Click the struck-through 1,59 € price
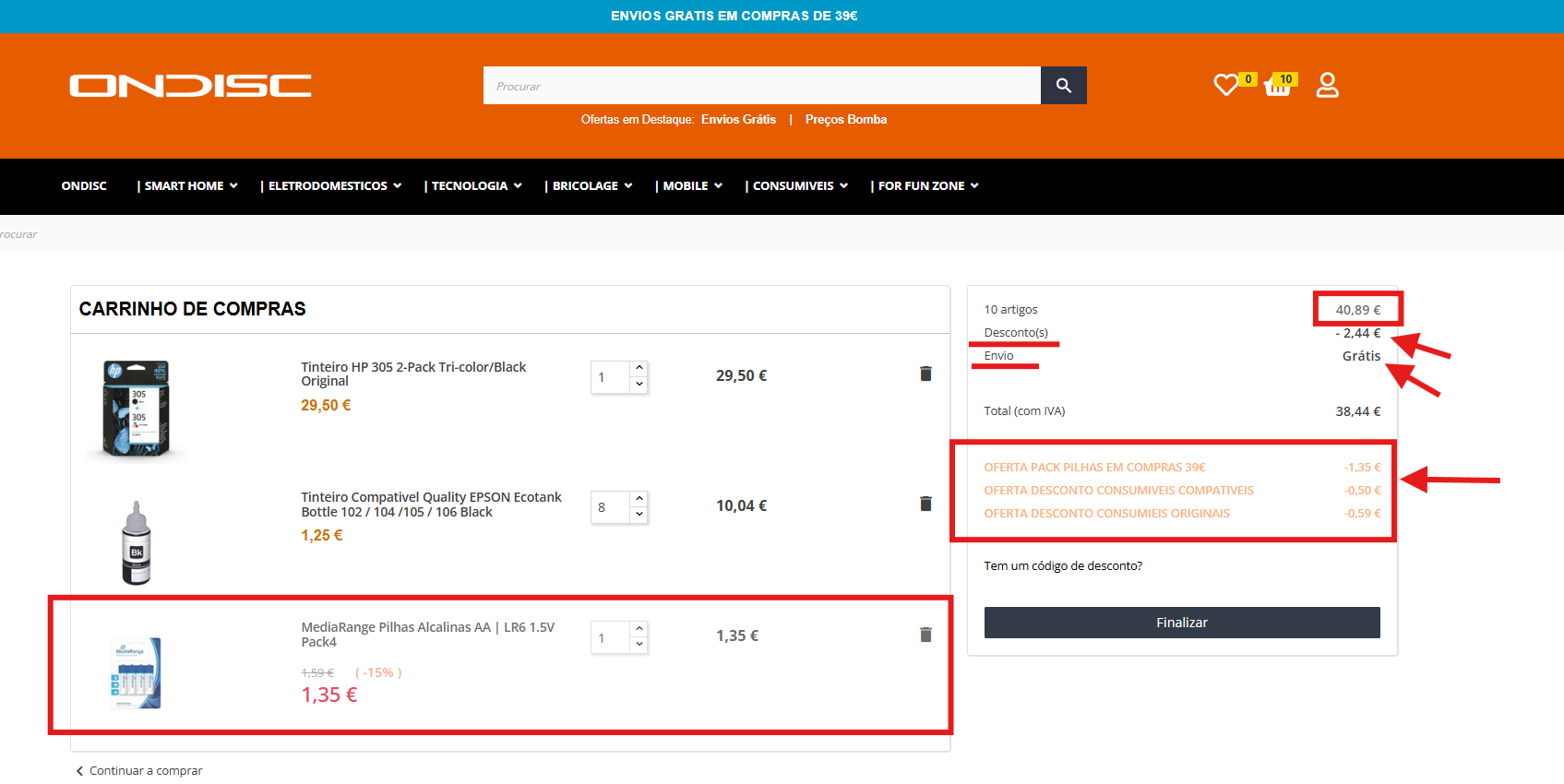Image resolution: width=1564 pixels, height=784 pixels. (317, 673)
